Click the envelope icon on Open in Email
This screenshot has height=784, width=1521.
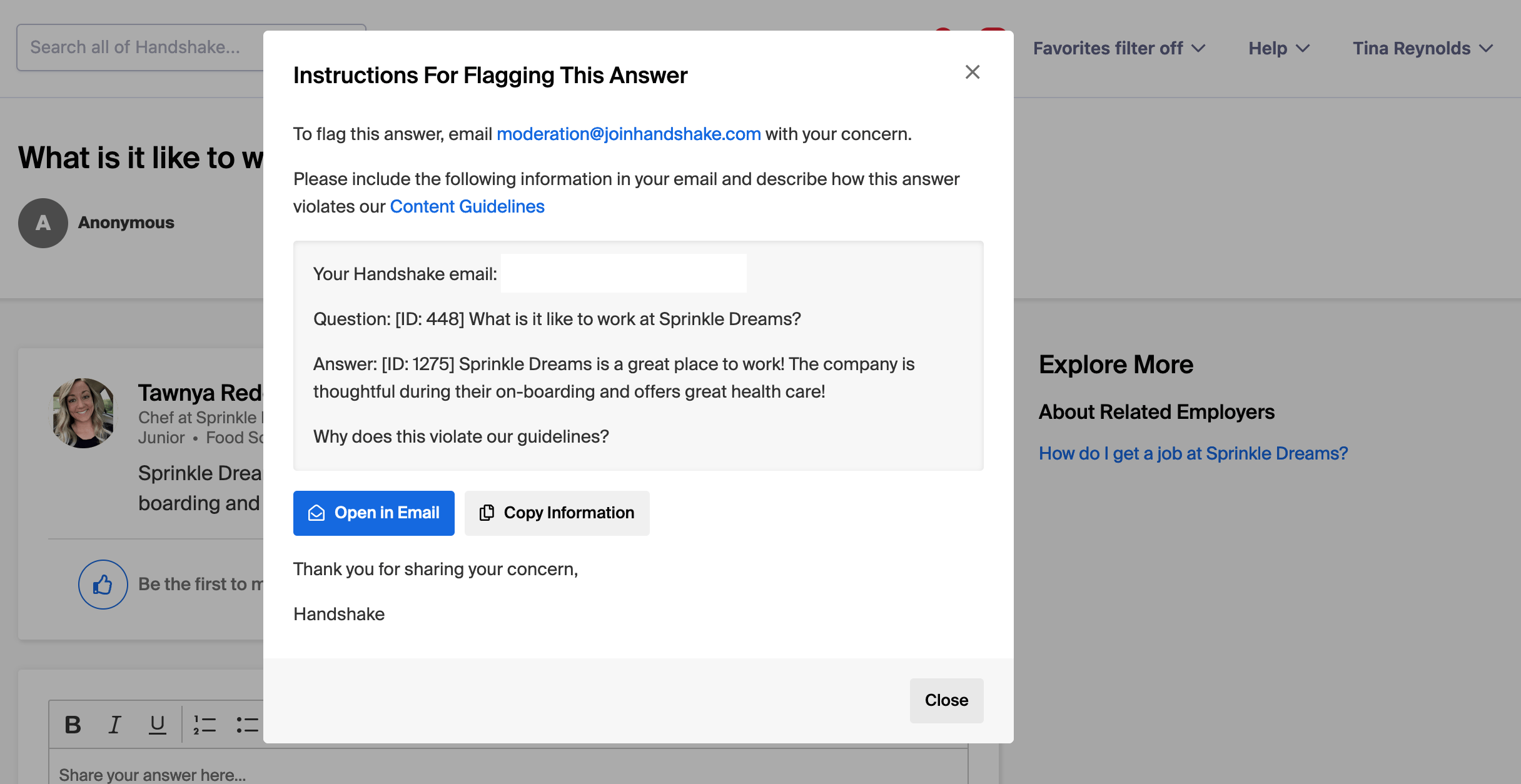pos(318,513)
